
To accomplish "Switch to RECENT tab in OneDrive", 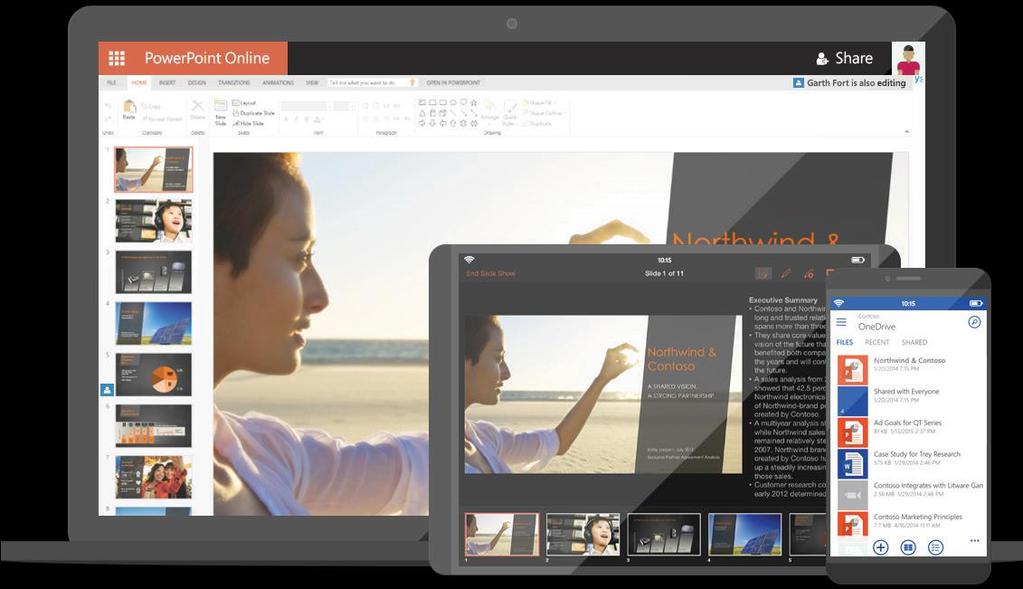I will tap(877, 342).
